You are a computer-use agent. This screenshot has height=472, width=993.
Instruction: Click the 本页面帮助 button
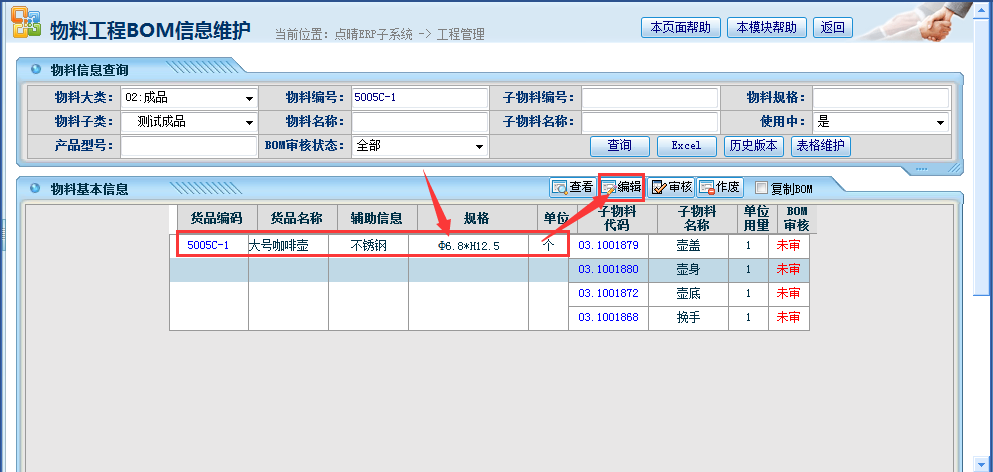click(680, 27)
